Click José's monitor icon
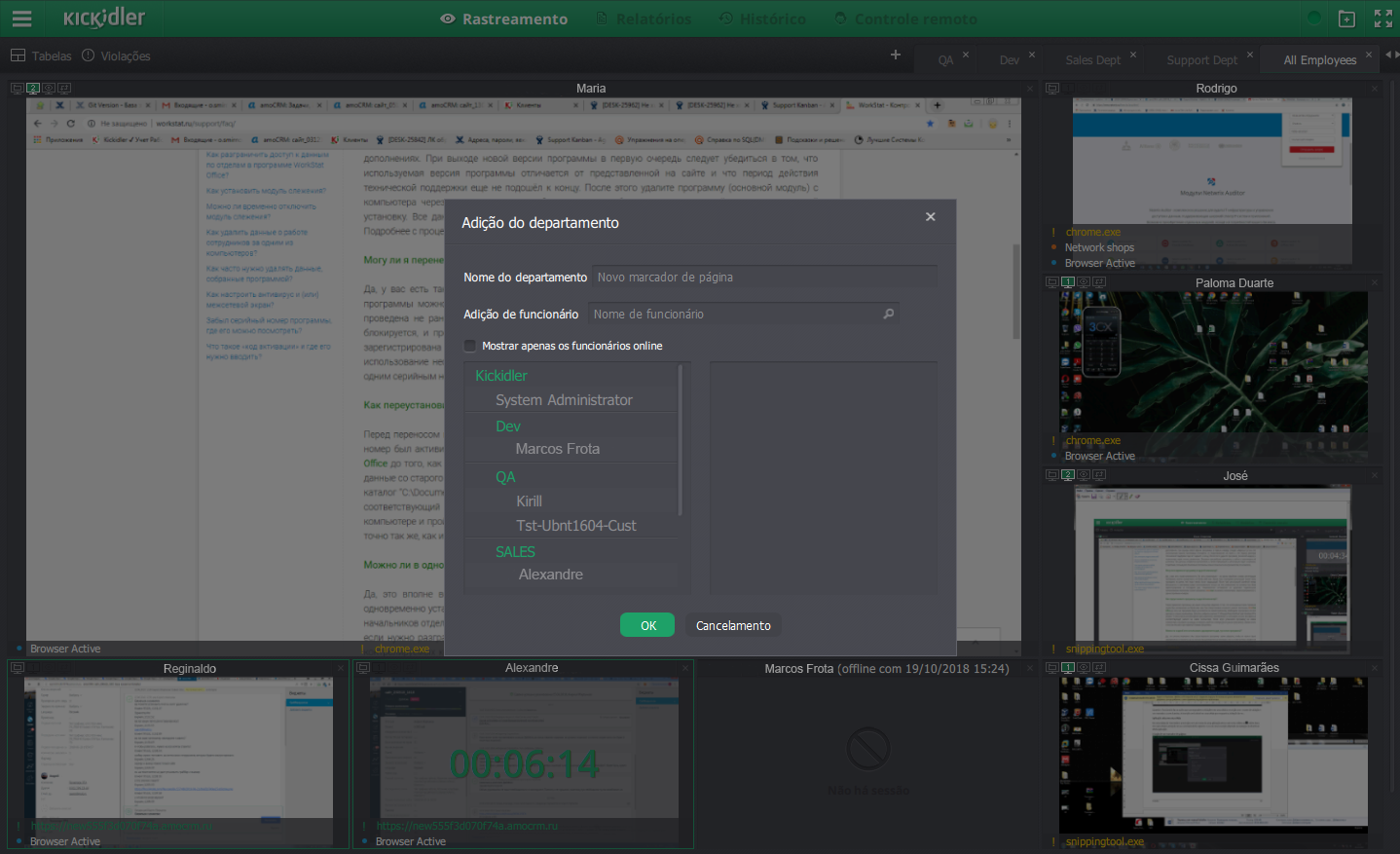Image resolution: width=1400 pixels, height=854 pixels. point(1051,475)
